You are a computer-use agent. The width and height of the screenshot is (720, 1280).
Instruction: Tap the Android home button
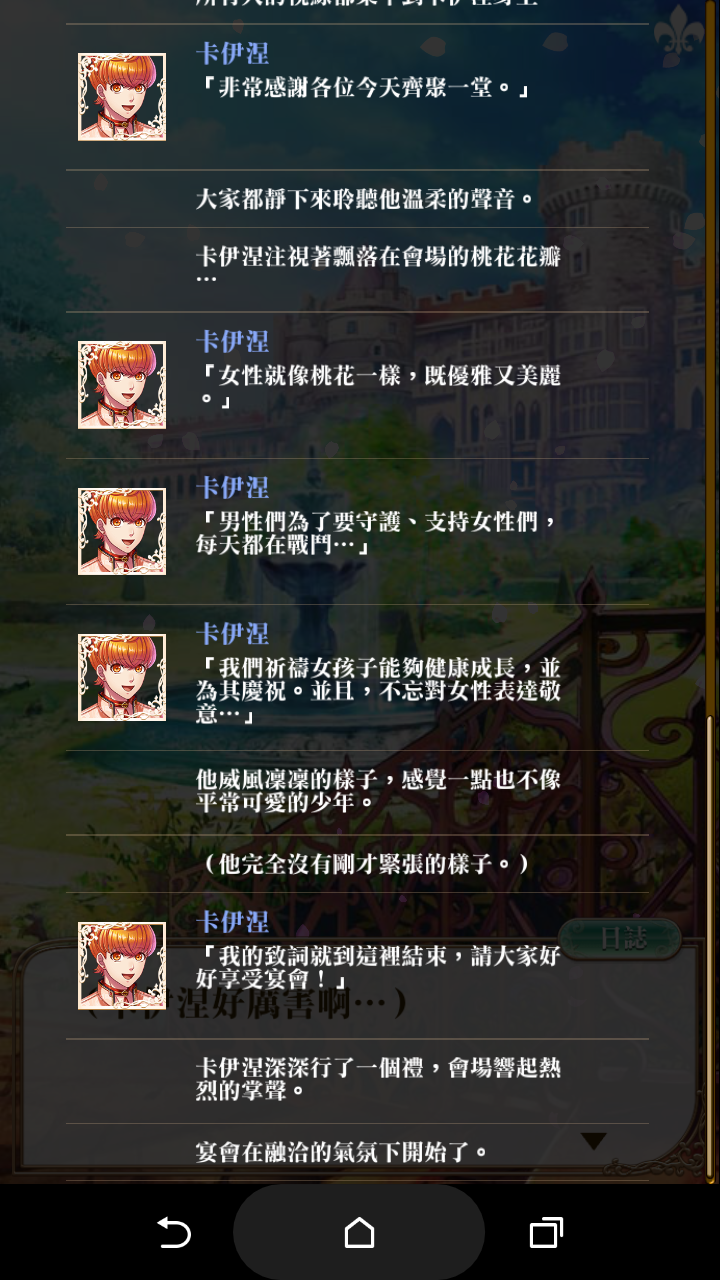[x=359, y=1233]
